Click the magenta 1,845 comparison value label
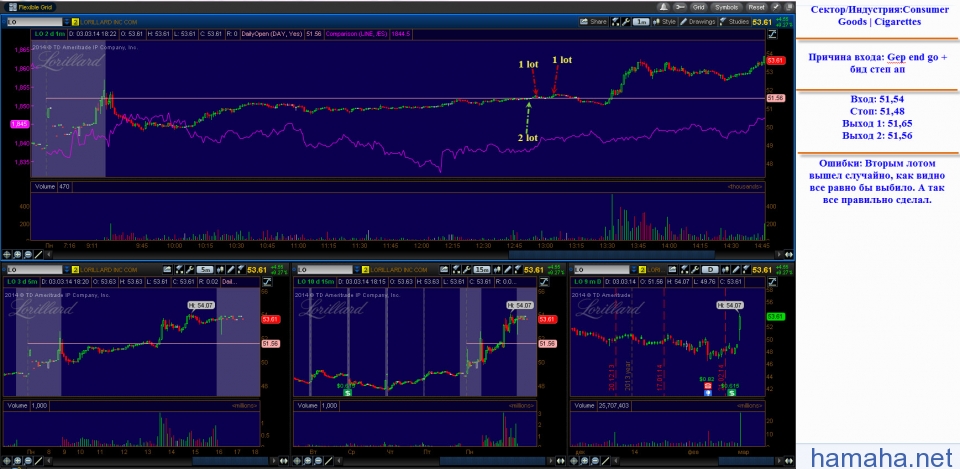The width and height of the screenshot is (960, 469). tap(20, 124)
